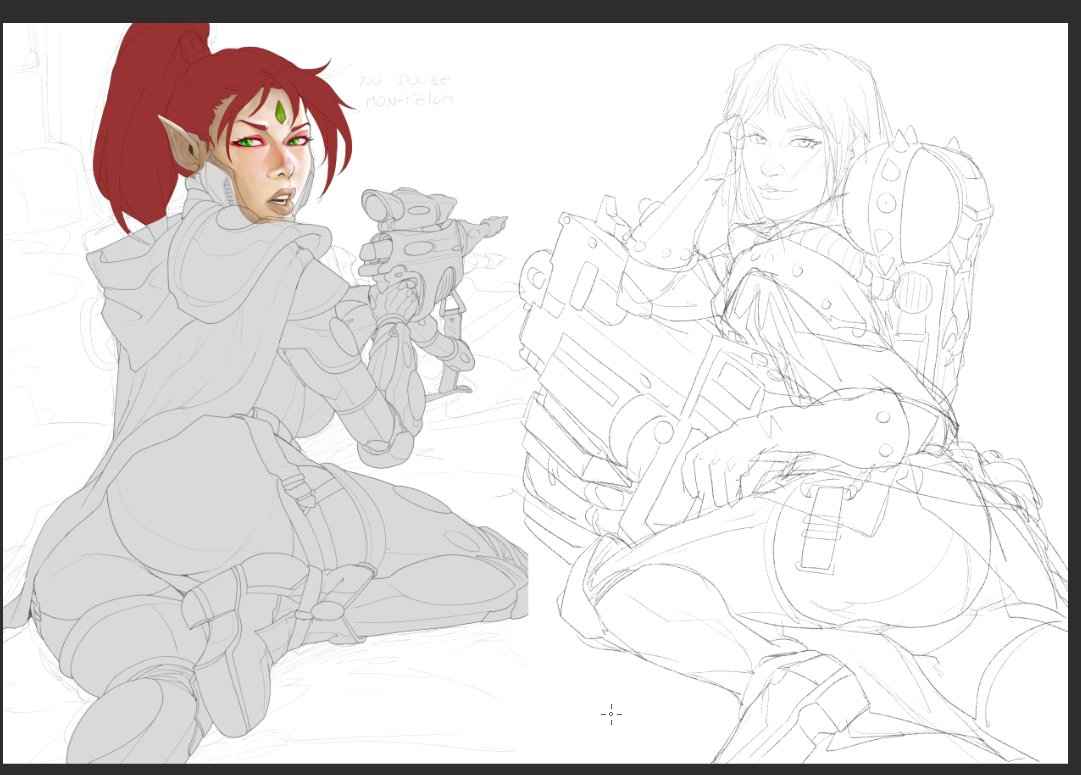Image resolution: width=1081 pixels, height=775 pixels.
Task: Click the crosshair cursor on the canvas
Action: point(611,714)
